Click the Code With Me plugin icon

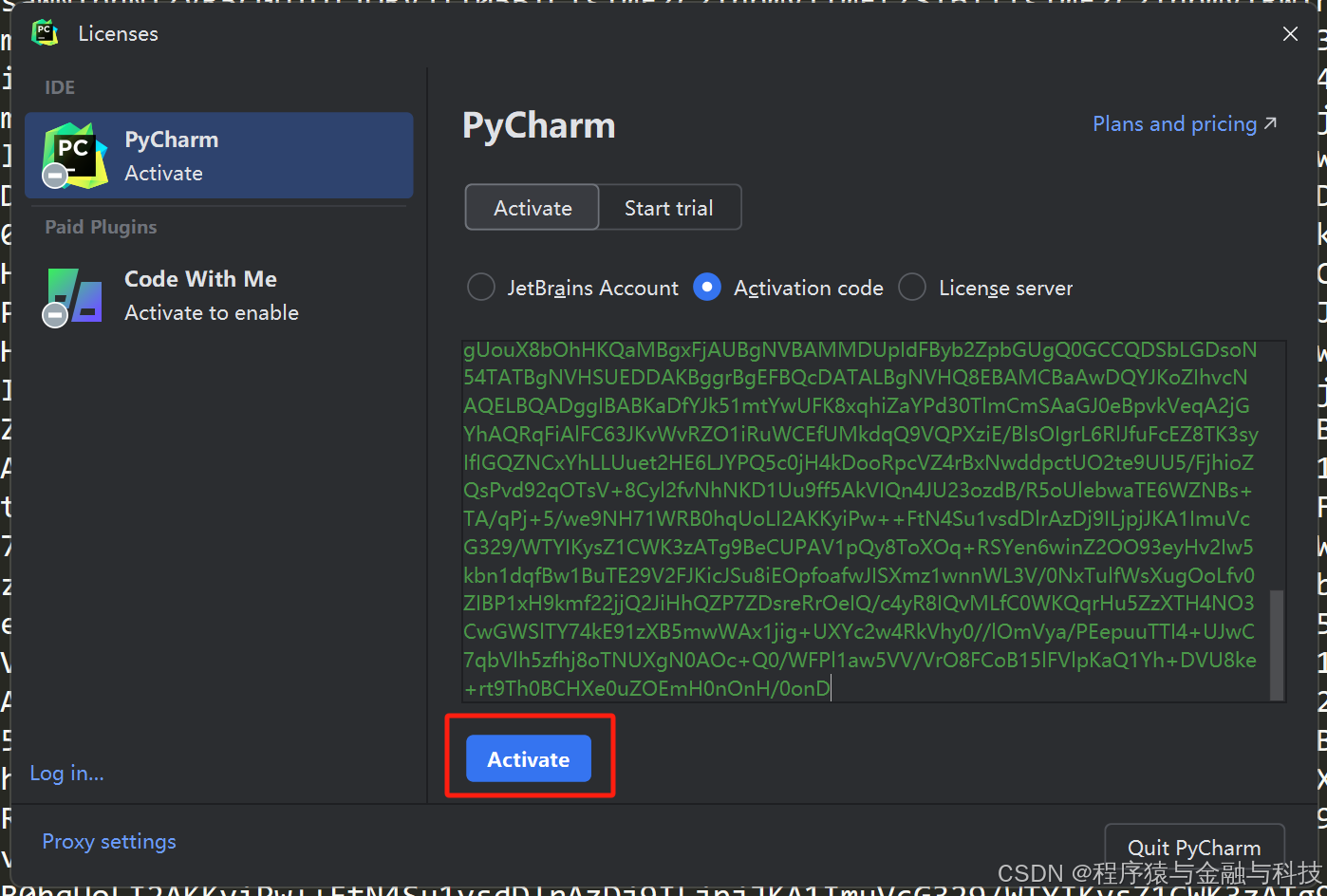click(x=74, y=296)
